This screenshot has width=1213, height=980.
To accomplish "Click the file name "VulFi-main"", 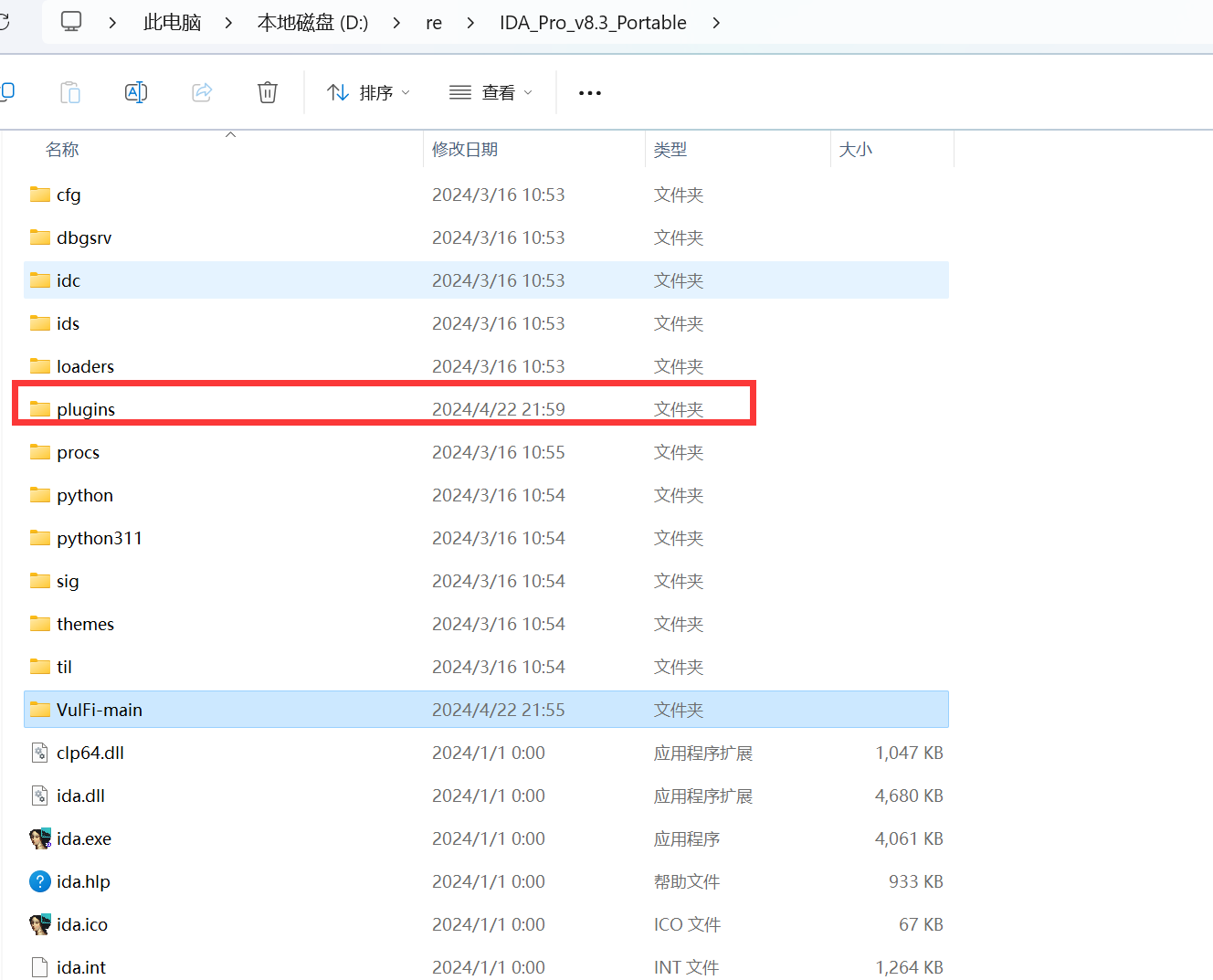I will coord(100,710).
